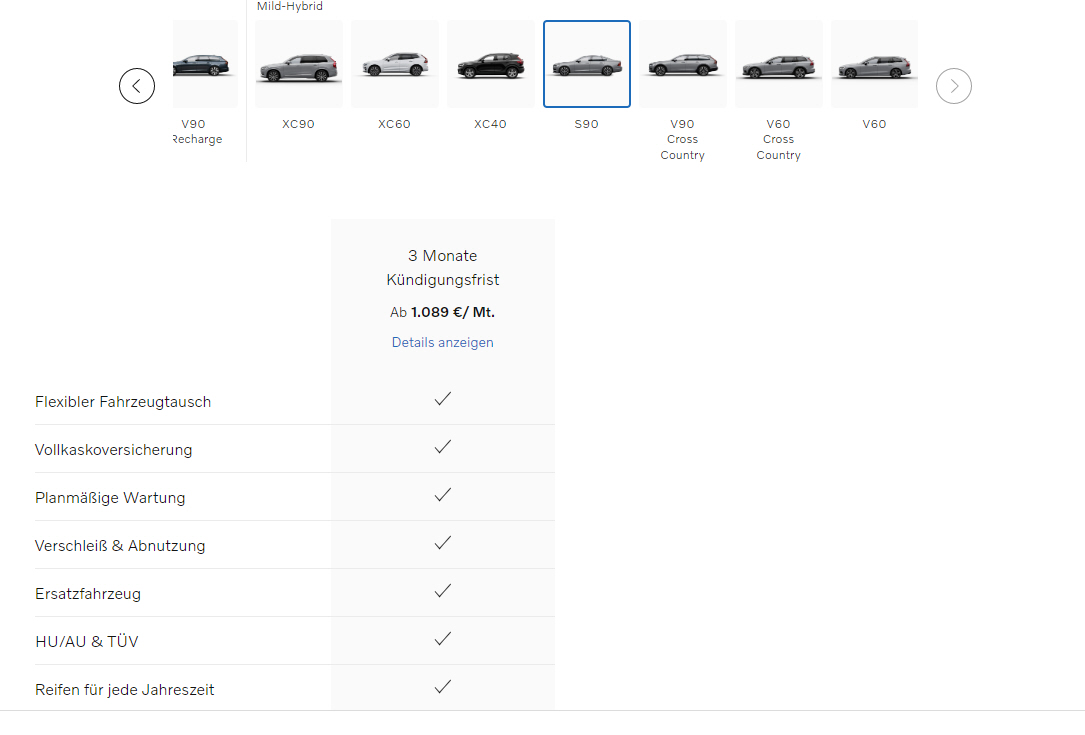The height and width of the screenshot is (735, 1085).
Task: Click the 1.089 €/Mt. price text
Action: coord(452,312)
